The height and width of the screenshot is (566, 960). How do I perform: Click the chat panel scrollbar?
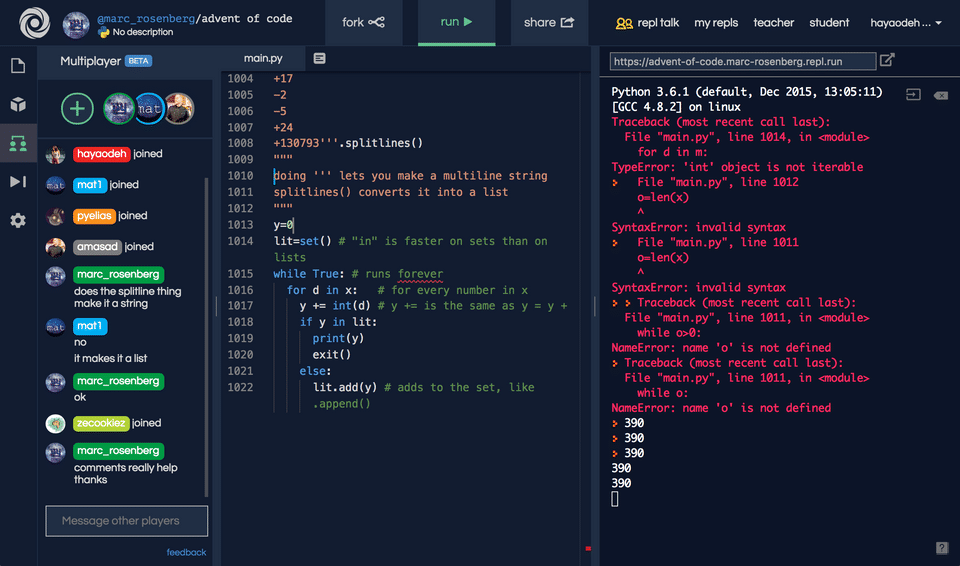click(x=206, y=337)
